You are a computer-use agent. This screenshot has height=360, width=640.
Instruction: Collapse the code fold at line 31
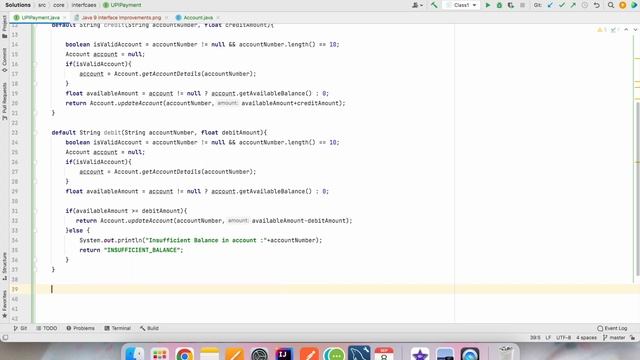(x=35, y=211)
